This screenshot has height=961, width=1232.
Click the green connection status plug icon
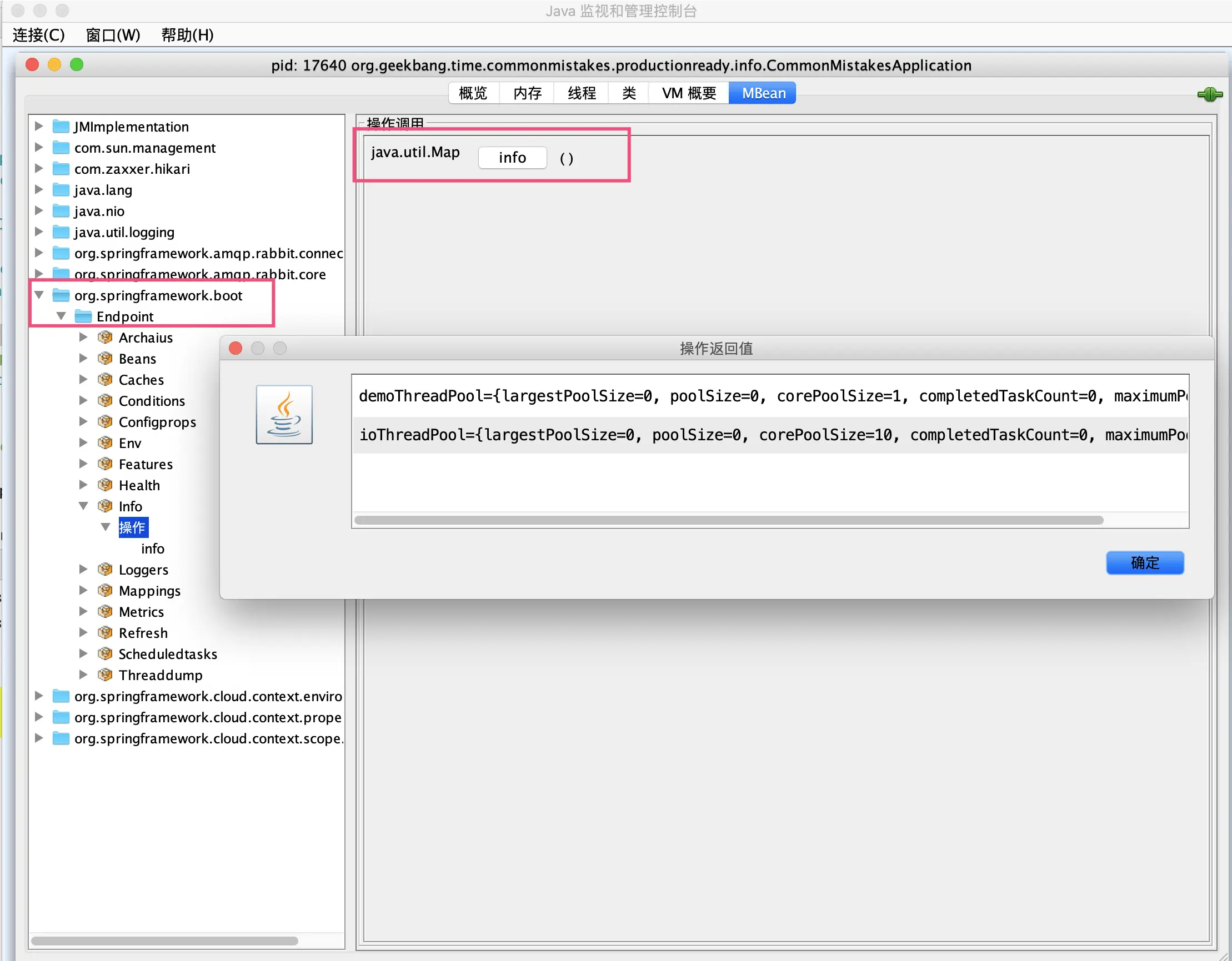1209,94
